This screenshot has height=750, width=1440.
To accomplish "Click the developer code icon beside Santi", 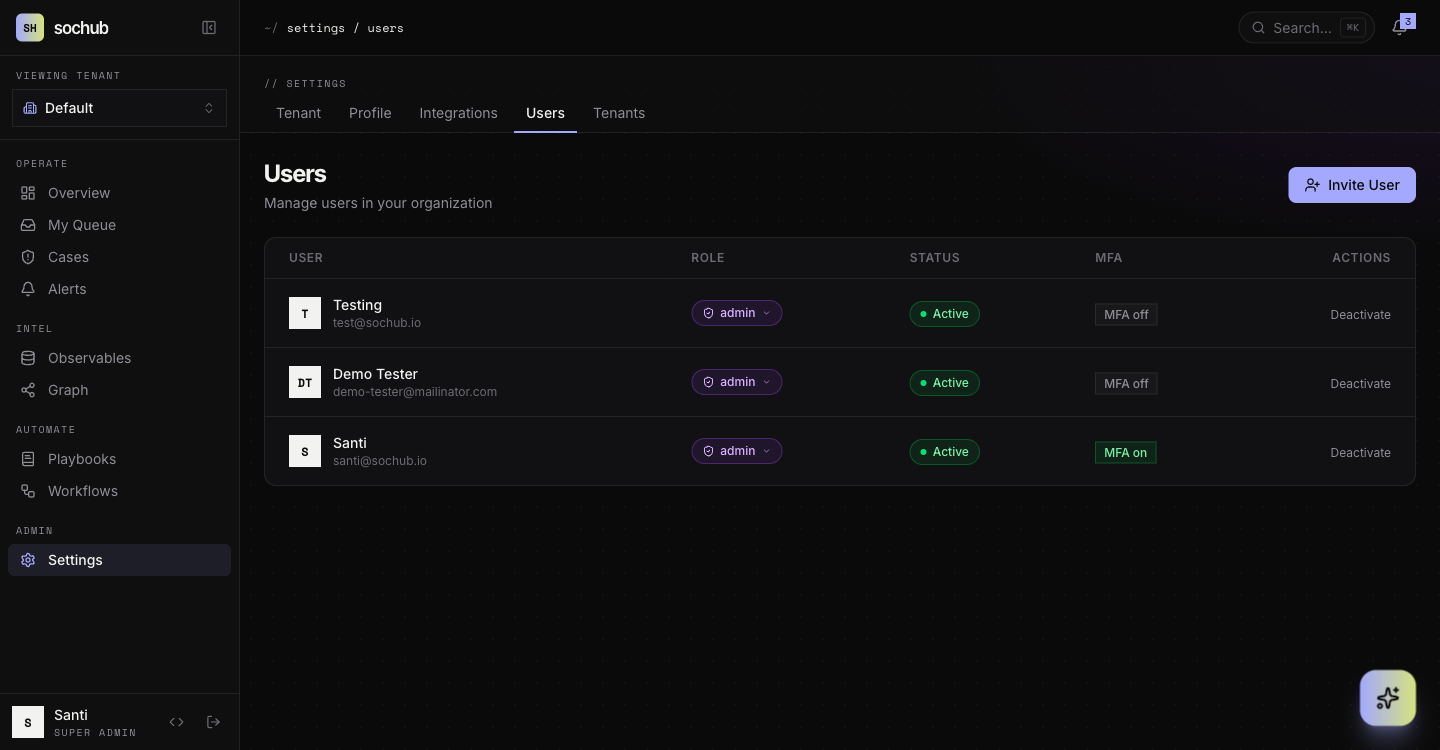I will [177, 722].
